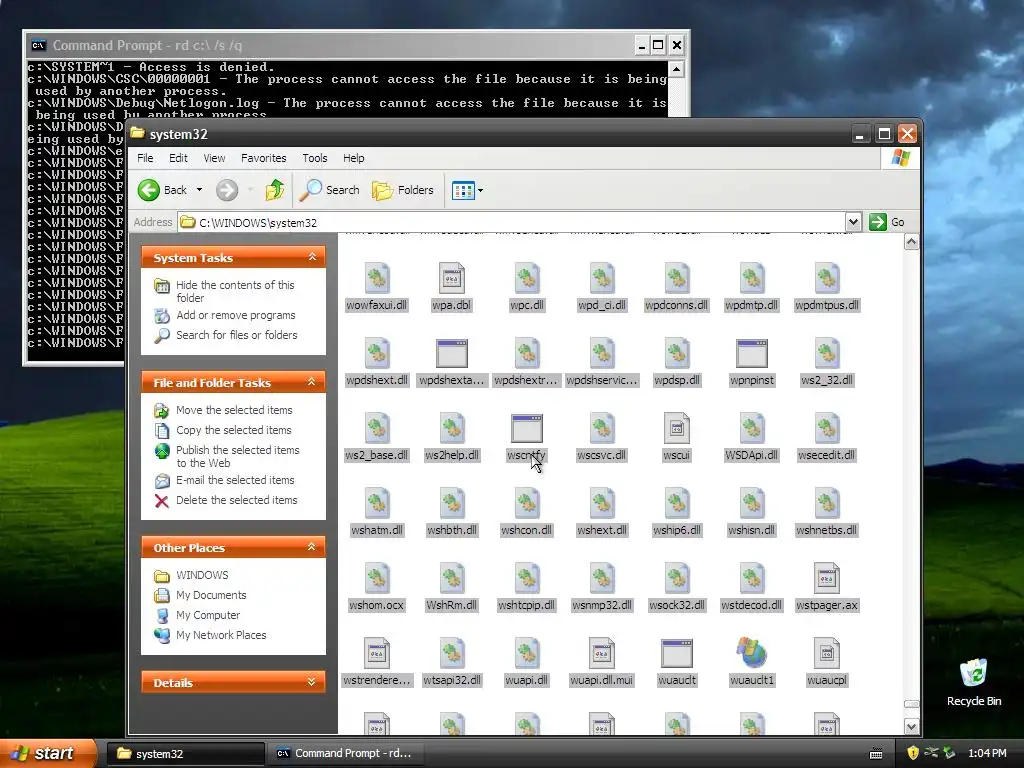The height and width of the screenshot is (768, 1024).
Task: Select the ws2help.dll file icon
Action: (x=452, y=428)
